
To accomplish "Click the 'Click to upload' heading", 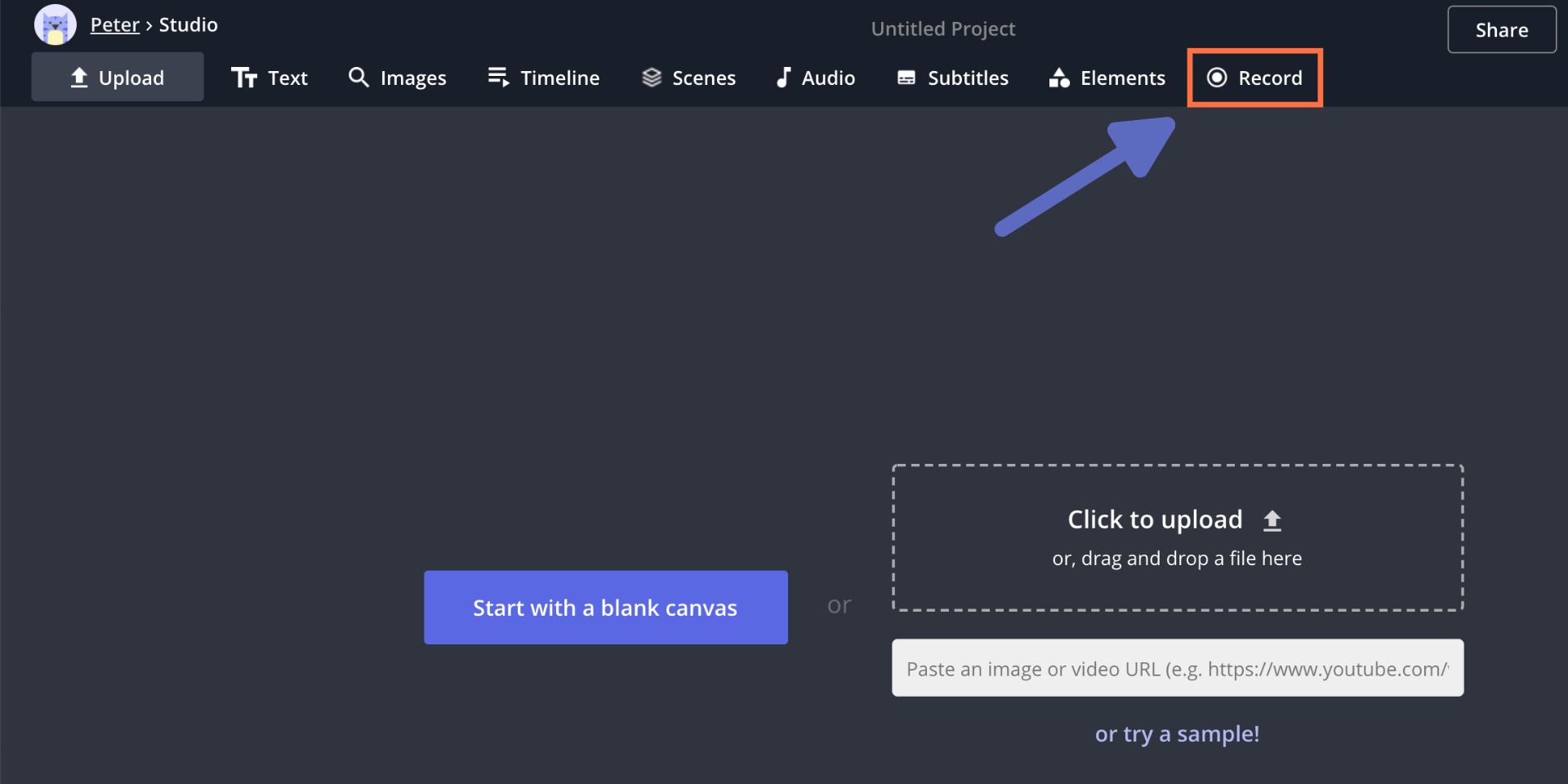I will (x=1154, y=519).
